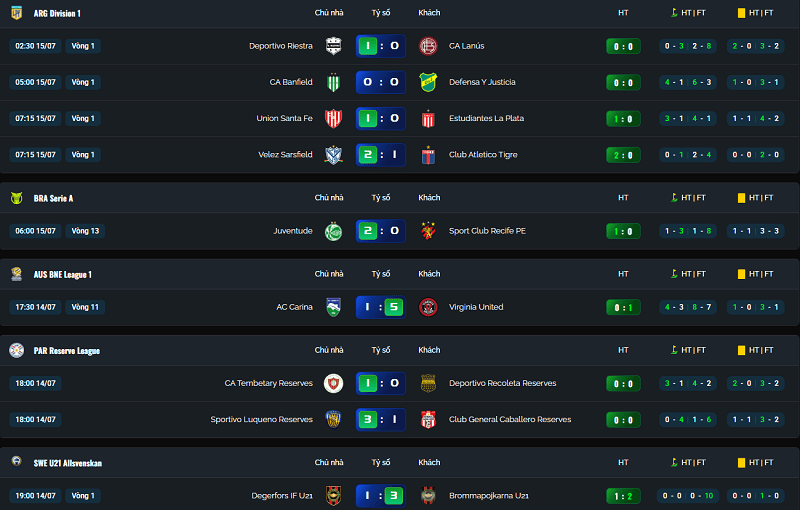Click the Sport Club Recife PE crest
Viewport: 800px width, 510px height.
pos(428,231)
